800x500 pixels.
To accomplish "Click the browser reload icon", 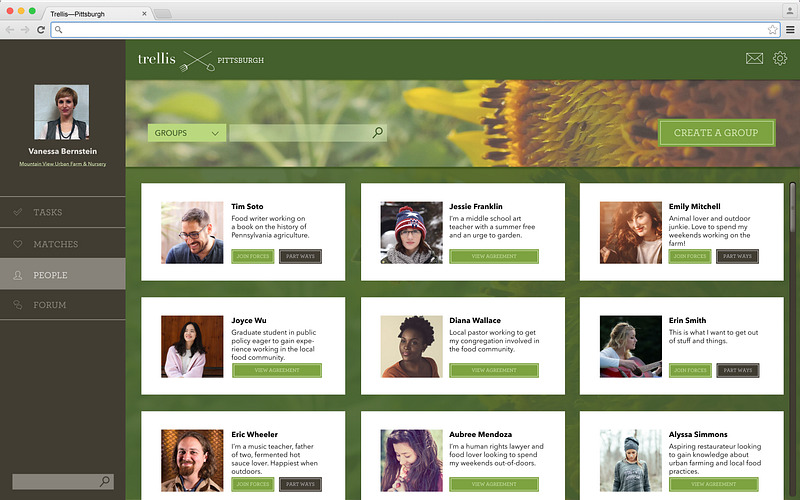I will 41,30.
